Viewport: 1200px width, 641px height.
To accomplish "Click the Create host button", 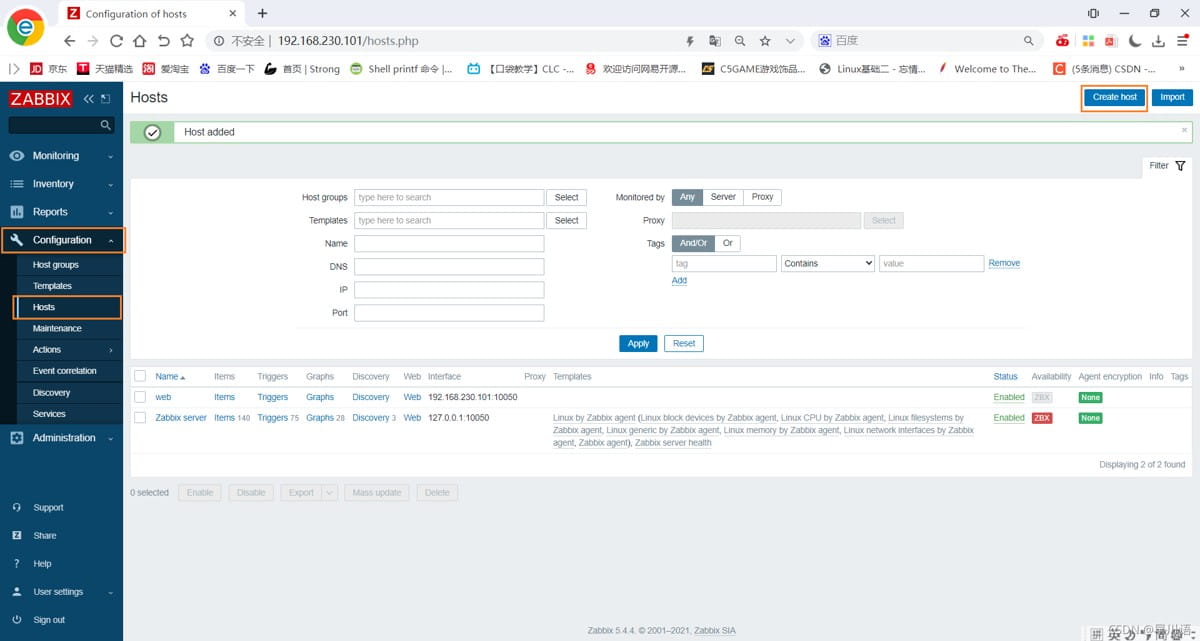I will 1114,97.
